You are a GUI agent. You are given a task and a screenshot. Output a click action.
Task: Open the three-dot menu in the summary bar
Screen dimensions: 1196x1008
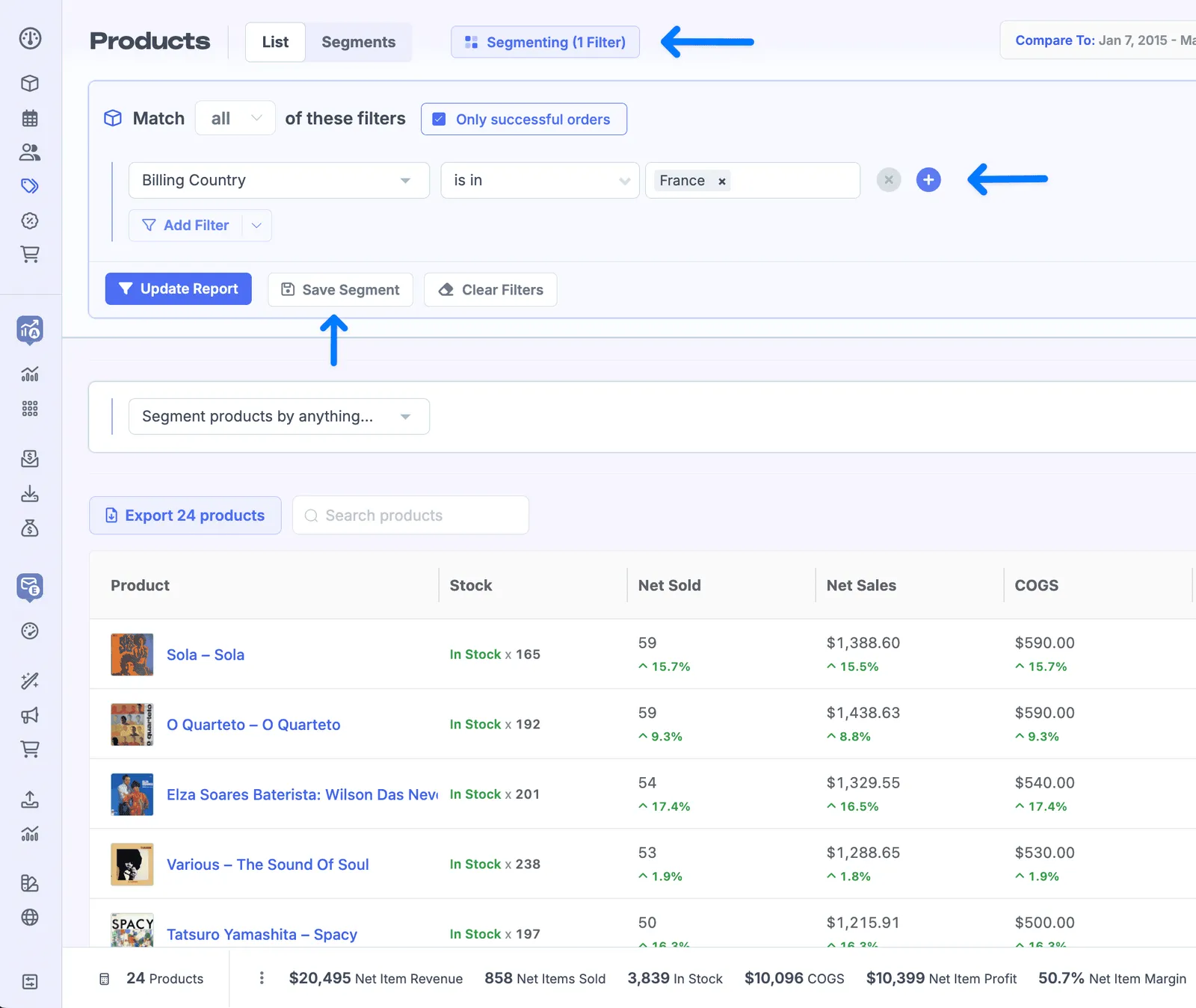point(262,978)
